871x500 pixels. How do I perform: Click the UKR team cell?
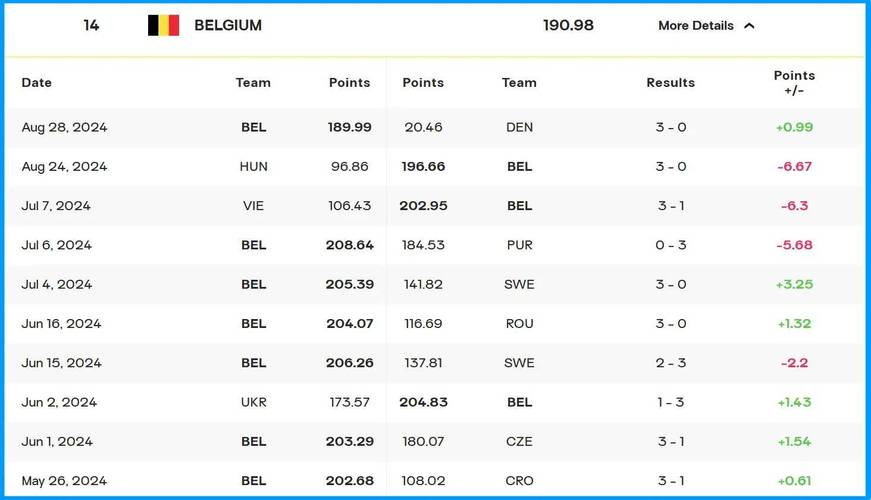(x=253, y=402)
